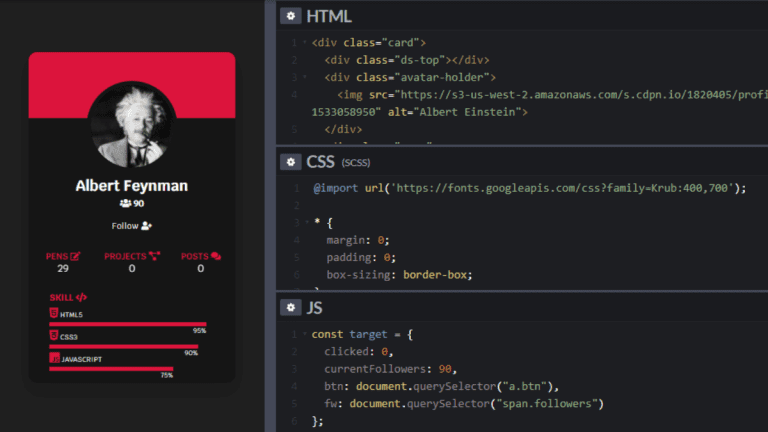The height and width of the screenshot is (432, 768).
Task: Open the CSS panel settings gear
Action: (x=290, y=162)
